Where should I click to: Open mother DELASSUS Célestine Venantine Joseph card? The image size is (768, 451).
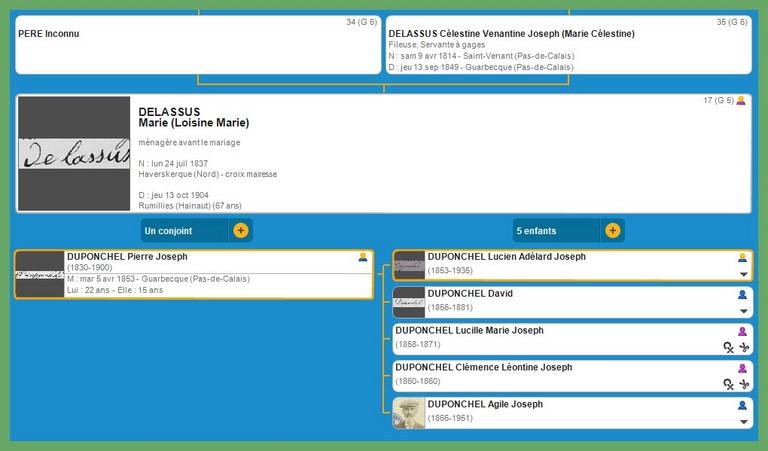point(567,45)
